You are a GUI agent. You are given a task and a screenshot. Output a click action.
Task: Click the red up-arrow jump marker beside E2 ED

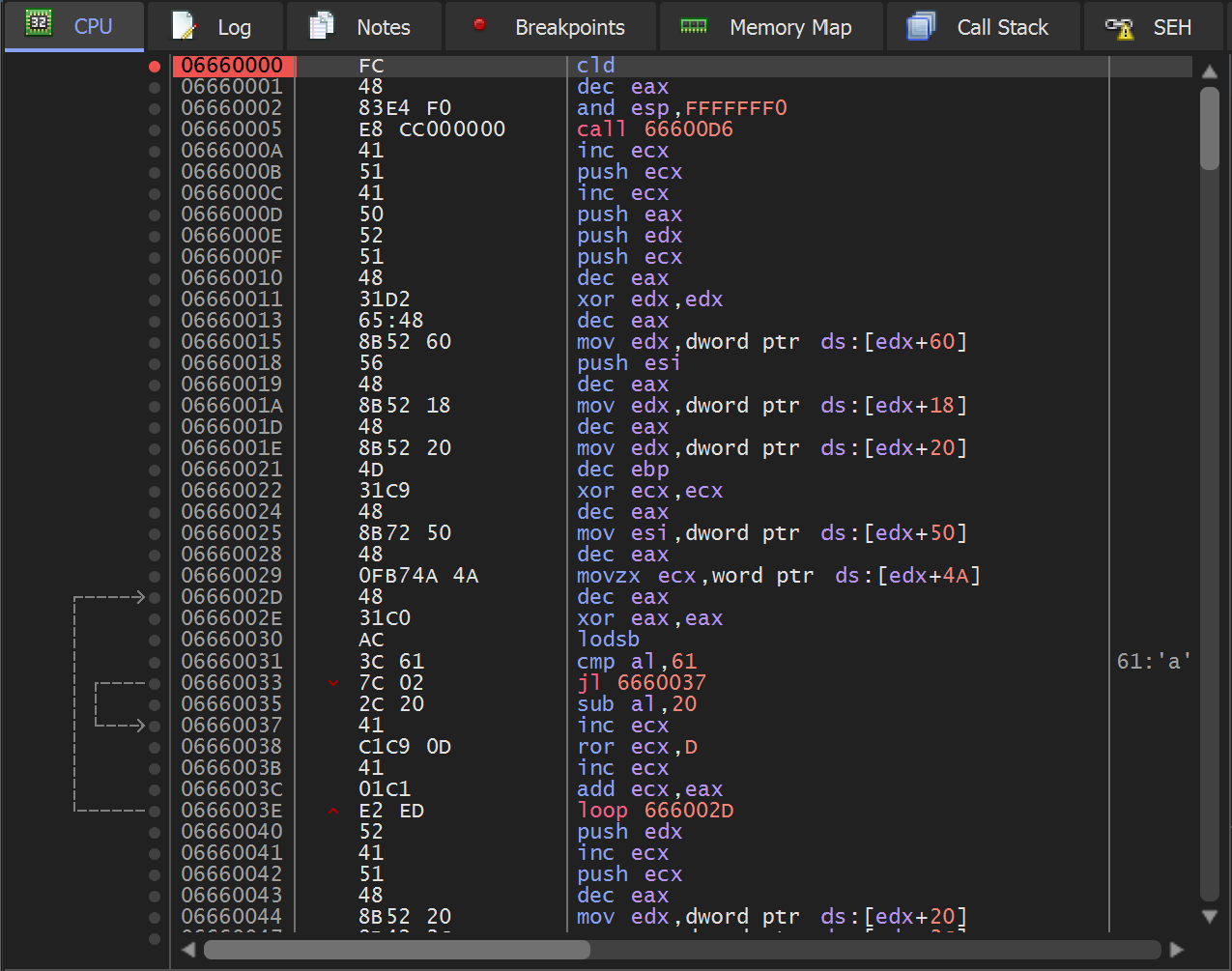coord(333,811)
